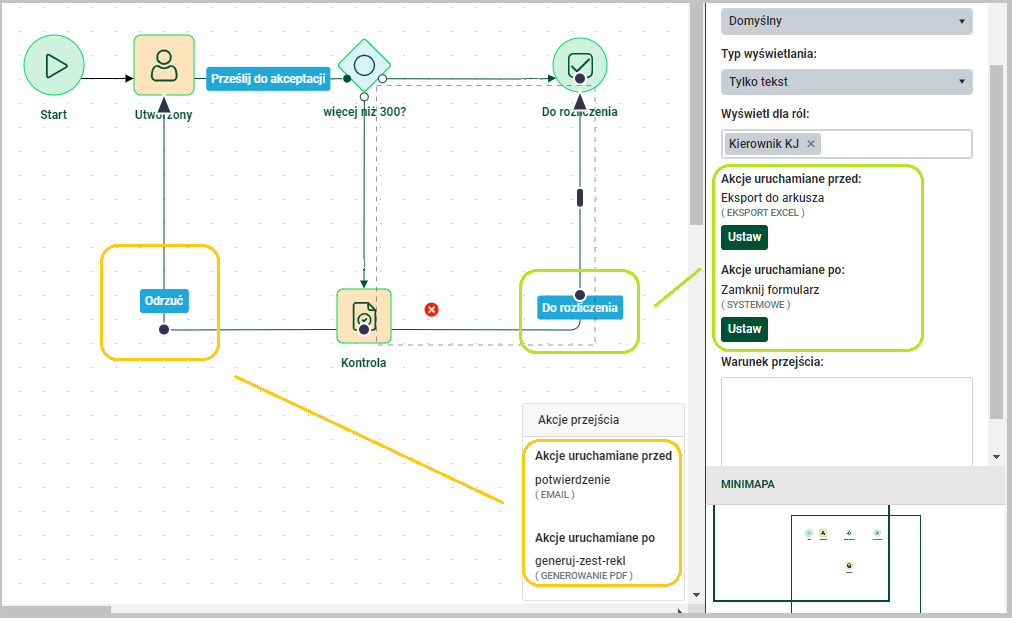
Task: Remove the Kierownik KJ role tag
Action: [x=811, y=144]
